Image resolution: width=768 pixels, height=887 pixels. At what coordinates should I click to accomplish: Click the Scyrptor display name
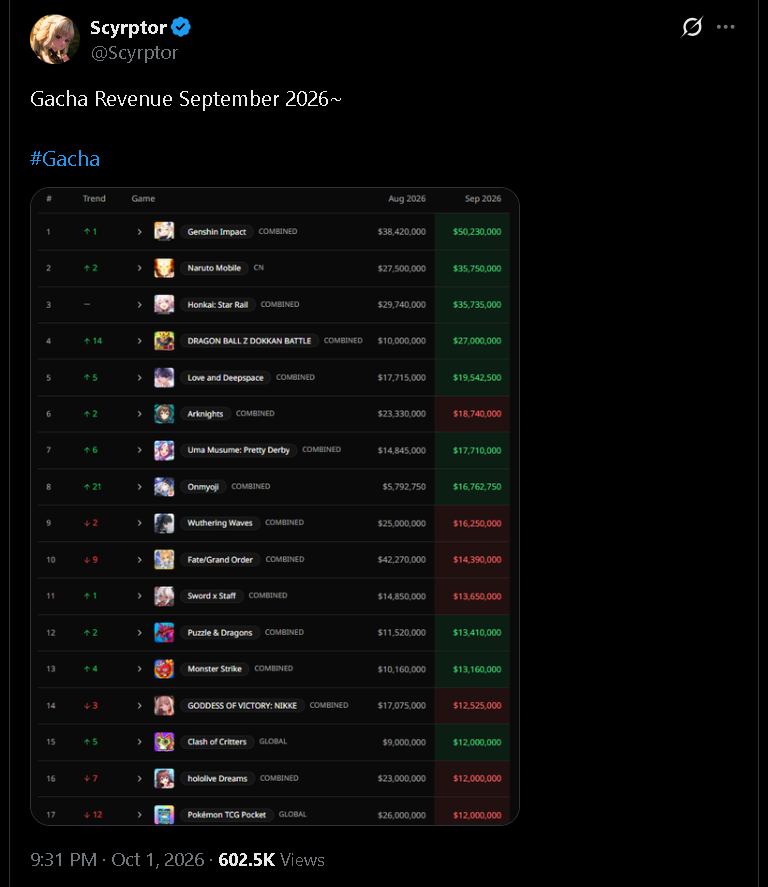coord(128,28)
